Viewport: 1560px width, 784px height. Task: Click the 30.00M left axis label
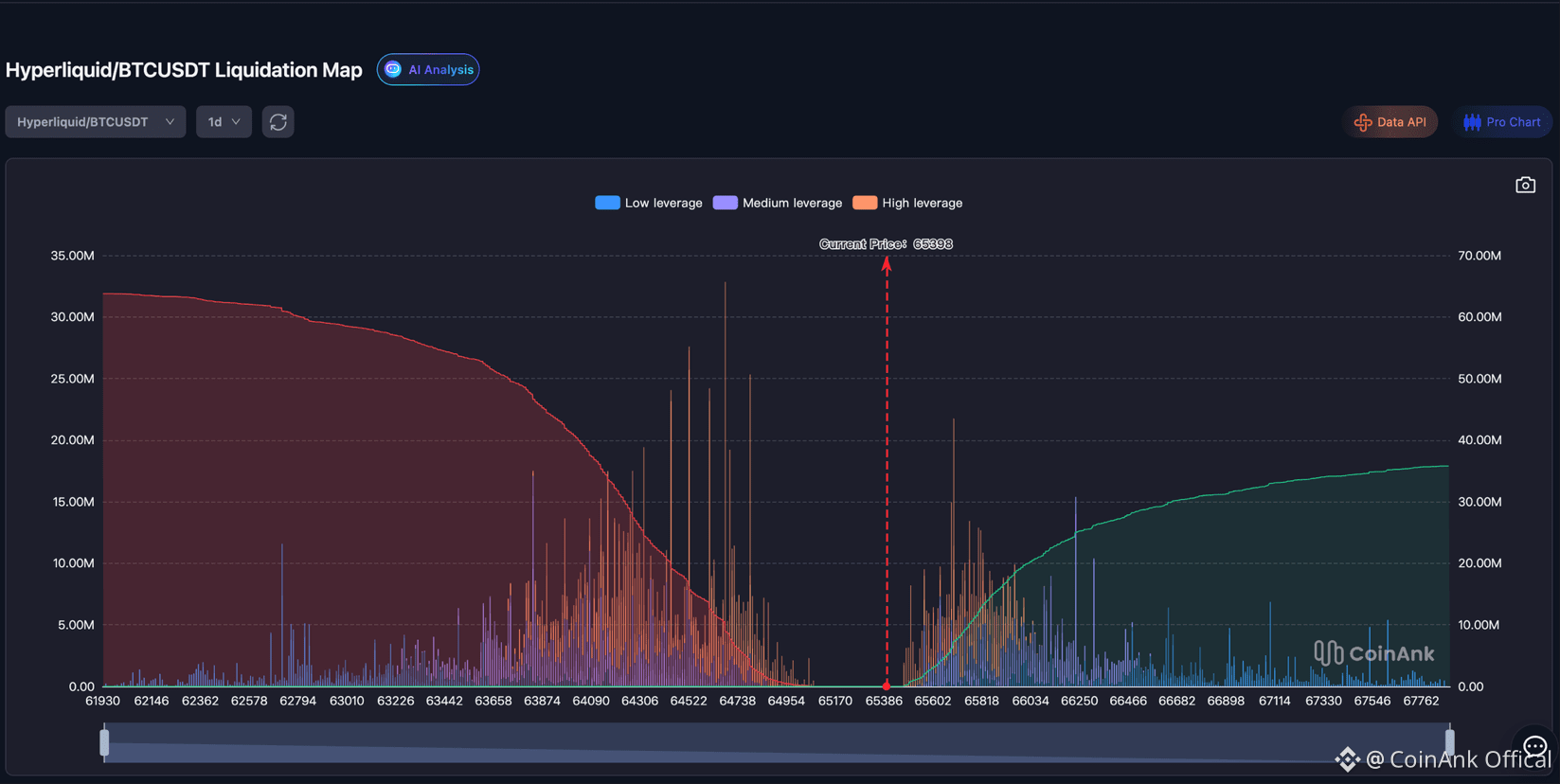tap(73, 317)
